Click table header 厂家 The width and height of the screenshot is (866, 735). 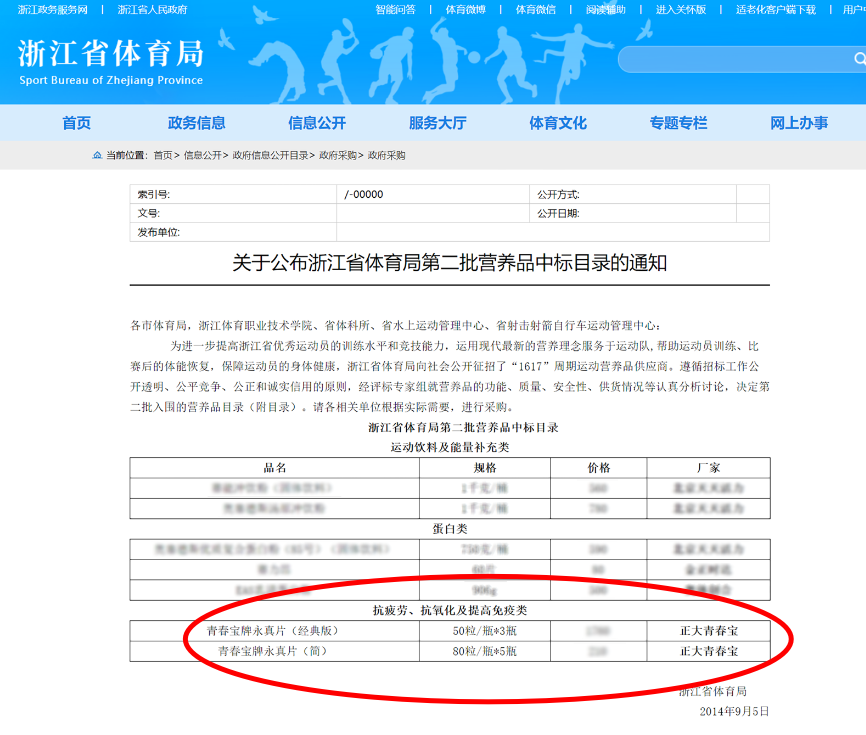(709, 468)
